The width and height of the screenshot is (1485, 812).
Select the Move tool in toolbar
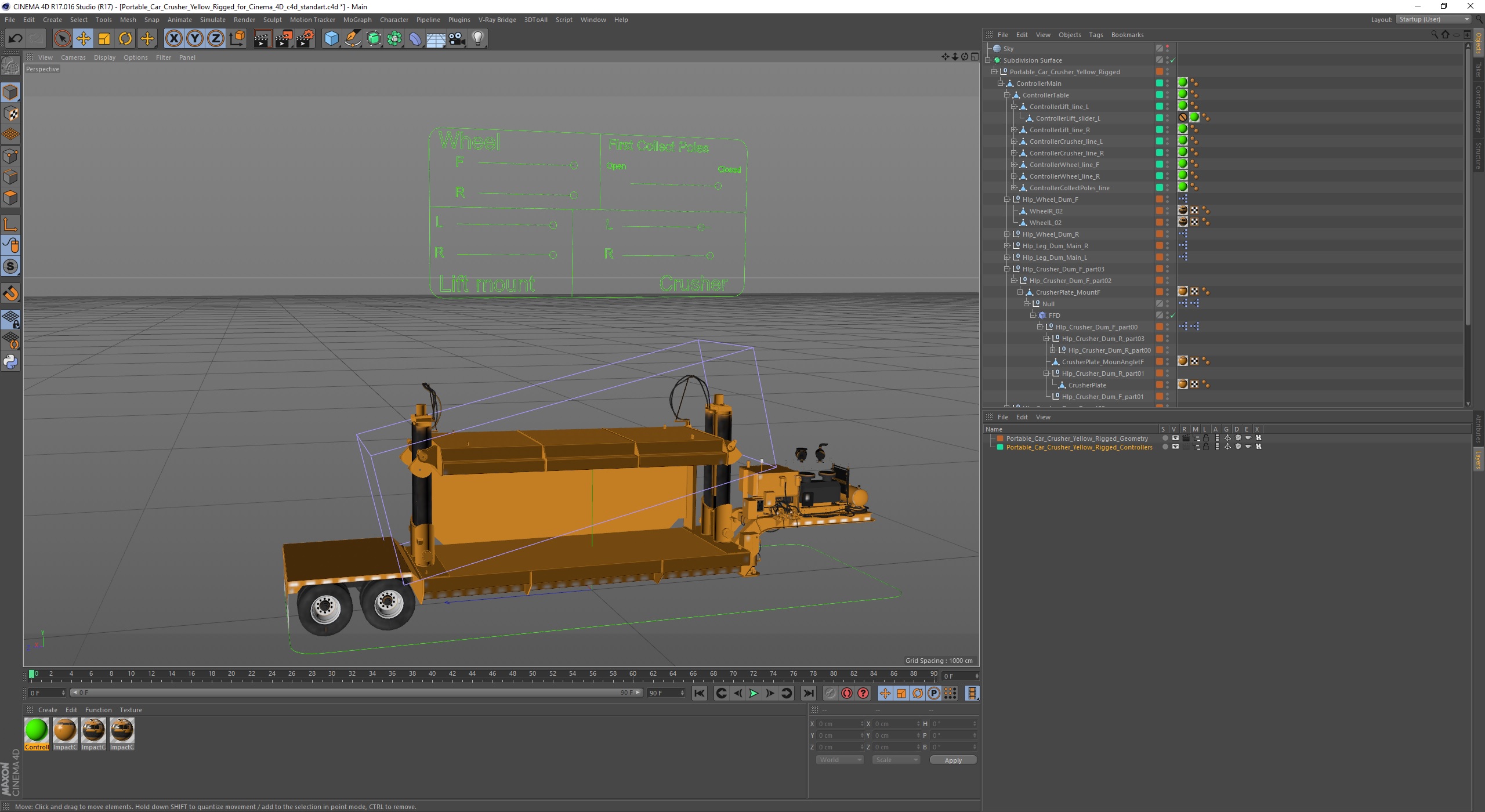click(83, 38)
